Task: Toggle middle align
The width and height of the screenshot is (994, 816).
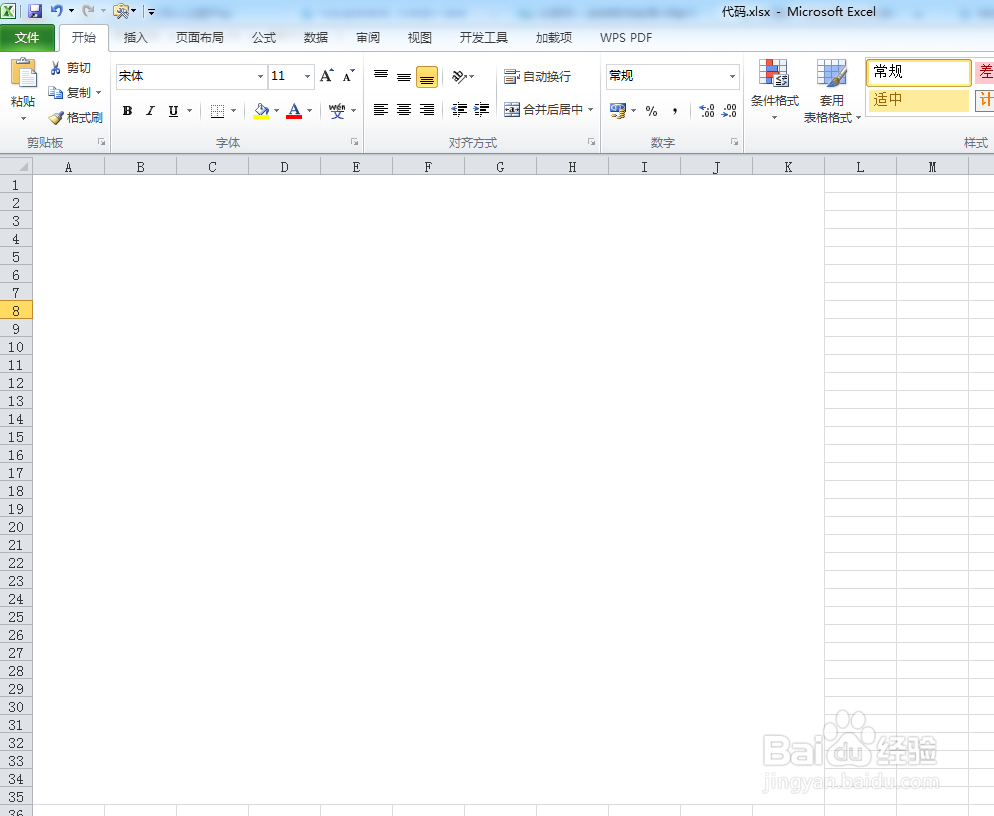Action: (x=404, y=77)
